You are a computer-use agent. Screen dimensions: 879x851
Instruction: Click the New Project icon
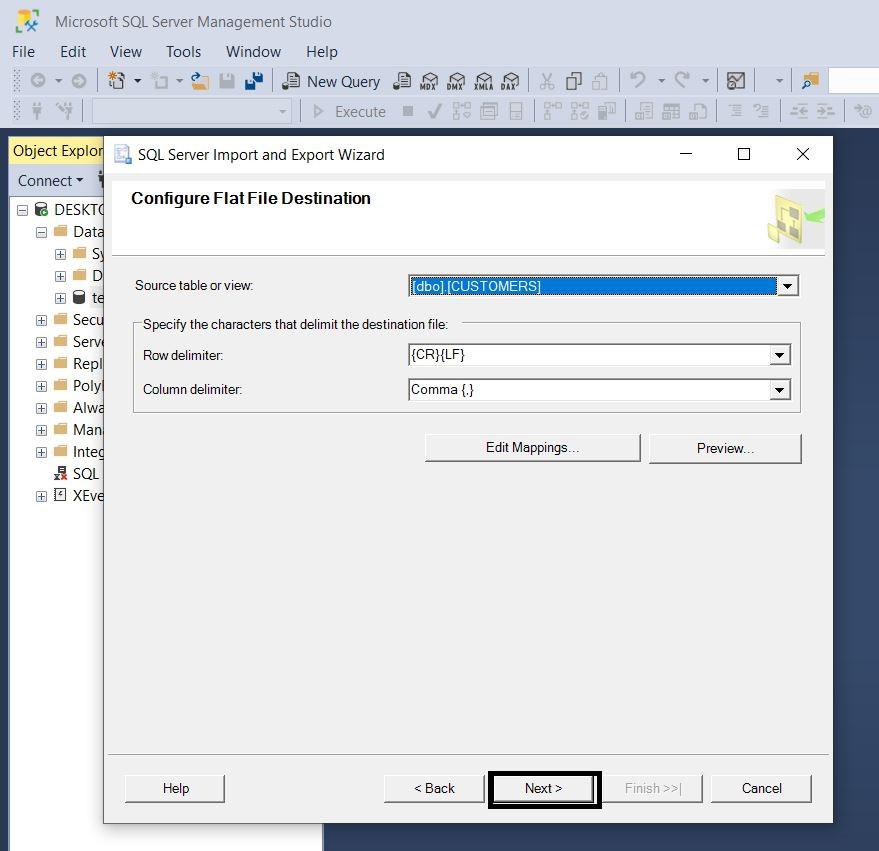tap(117, 81)
